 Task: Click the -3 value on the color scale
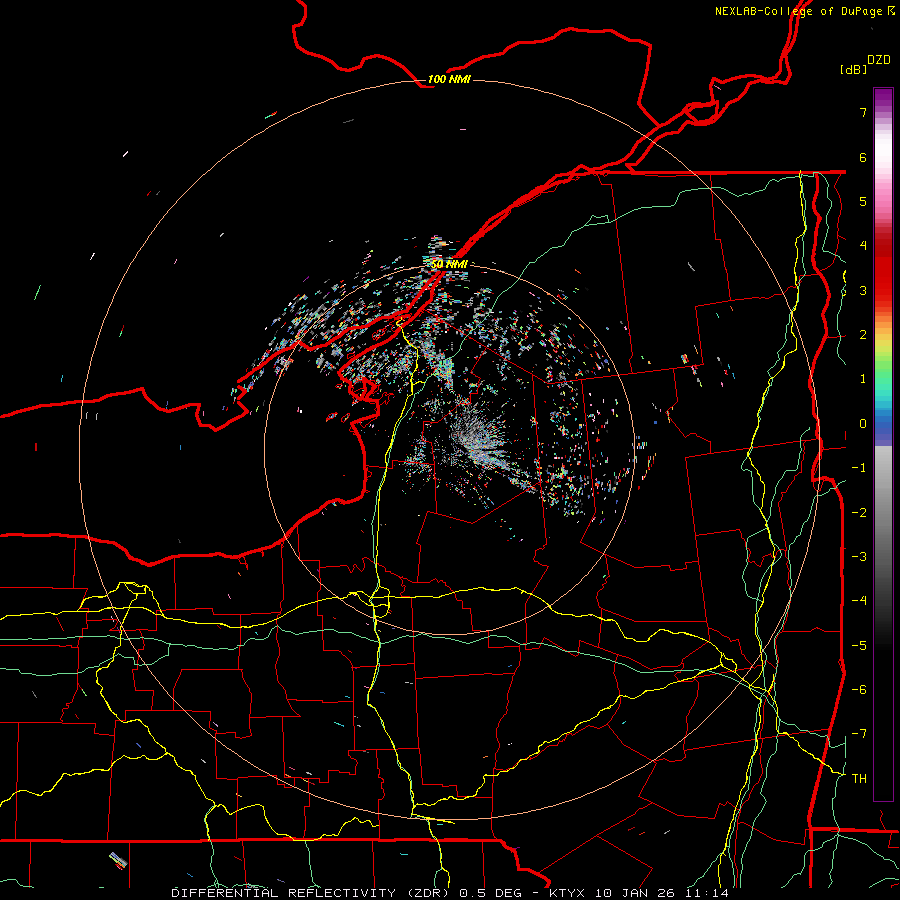(x=859, y=557)
